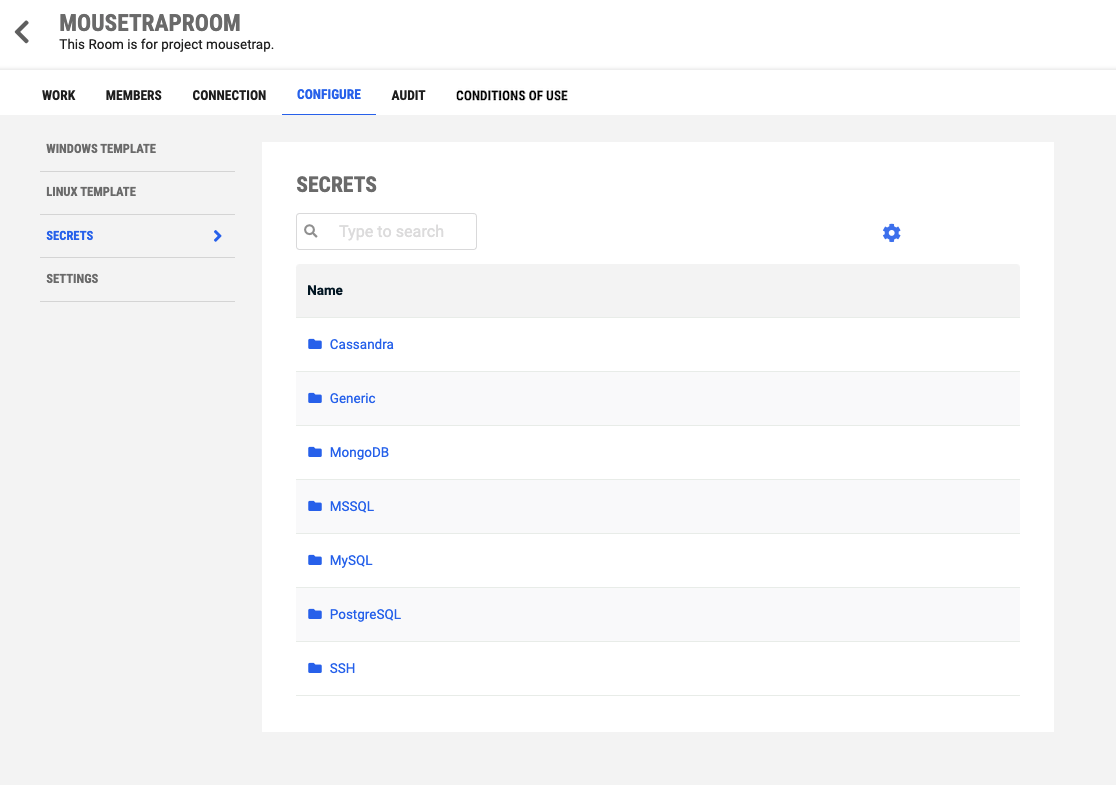Go back using the left arrow icon

pyautogui.click(x=22, y=32)
